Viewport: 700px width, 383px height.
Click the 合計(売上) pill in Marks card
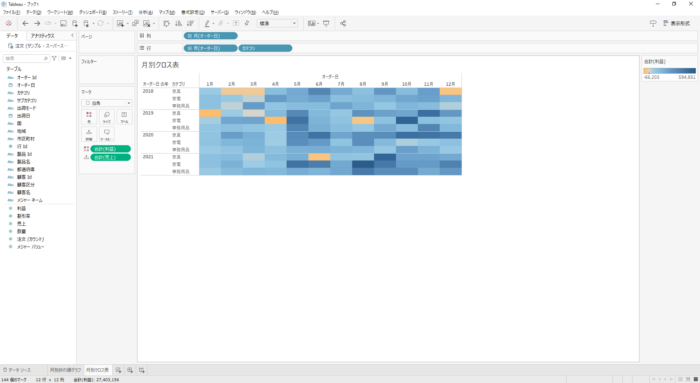click(111, 157)
